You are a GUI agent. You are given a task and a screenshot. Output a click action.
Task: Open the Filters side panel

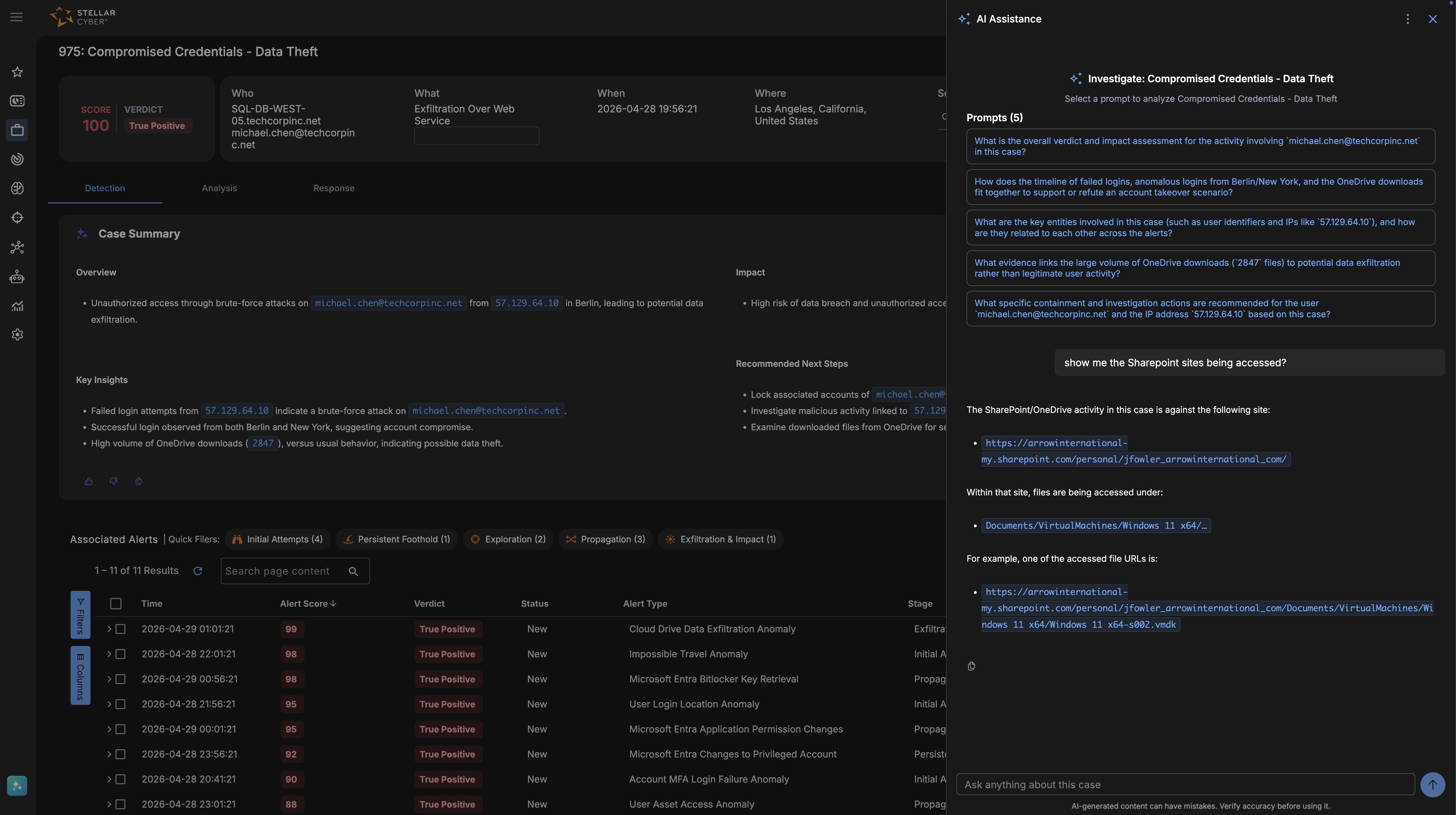tap(80, 615)
